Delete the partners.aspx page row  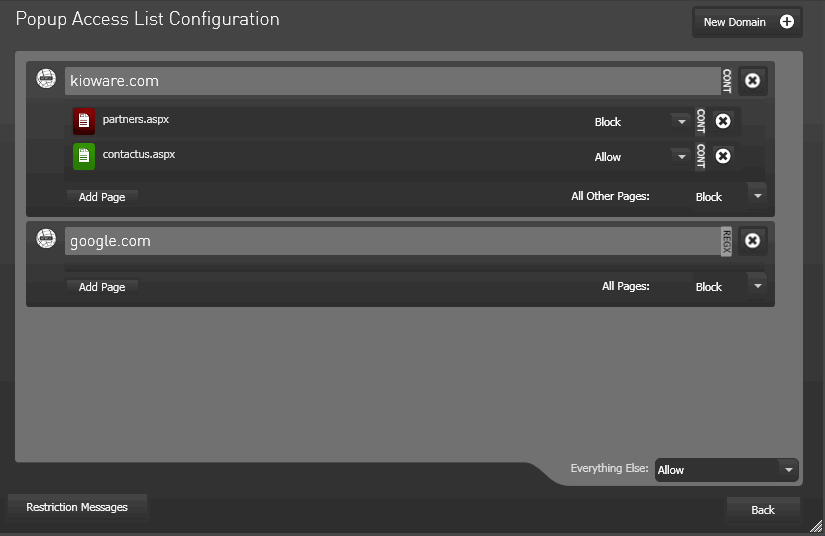point(723,121)
